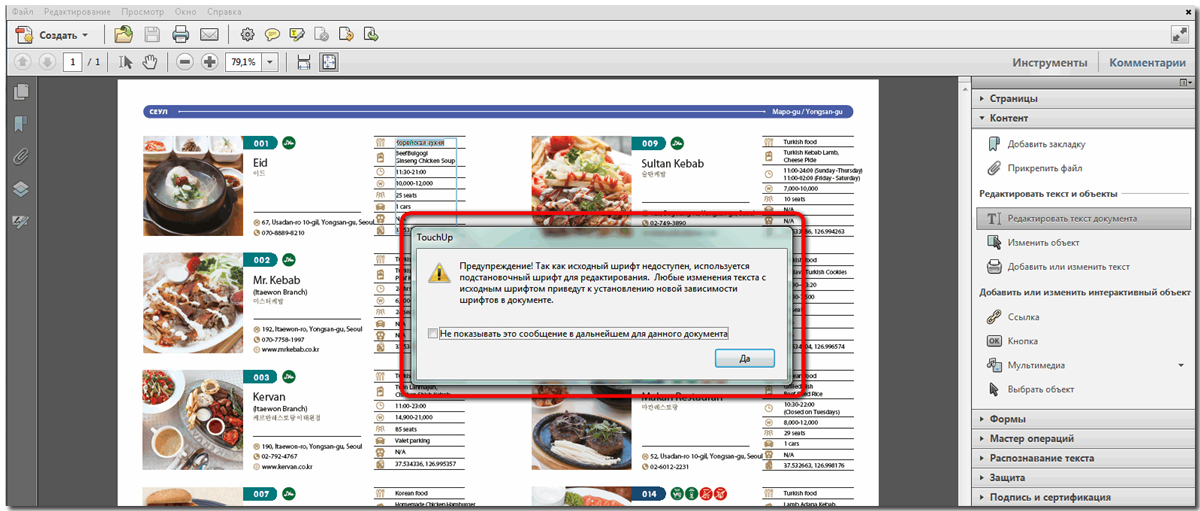1200x511 pixels.
Task: Open the attachments paperclip panel
Action: [x=20, y=156]
